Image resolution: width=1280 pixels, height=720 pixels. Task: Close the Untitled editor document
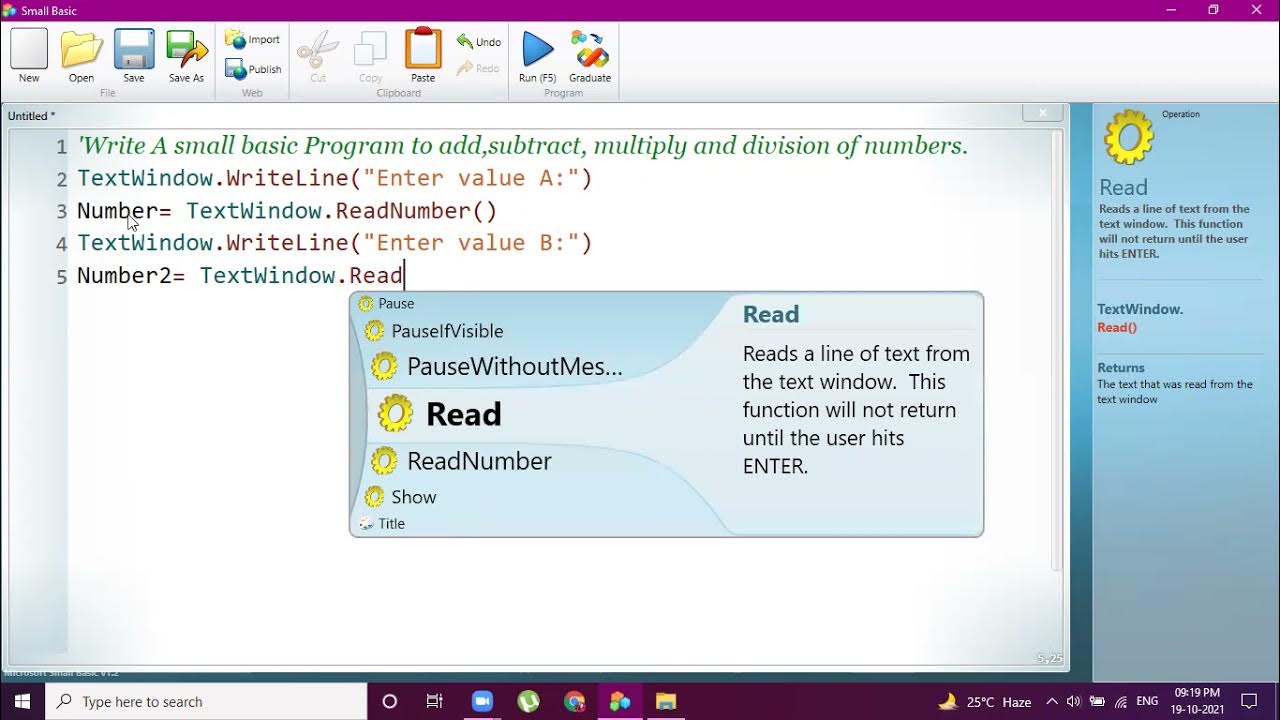1042,113
